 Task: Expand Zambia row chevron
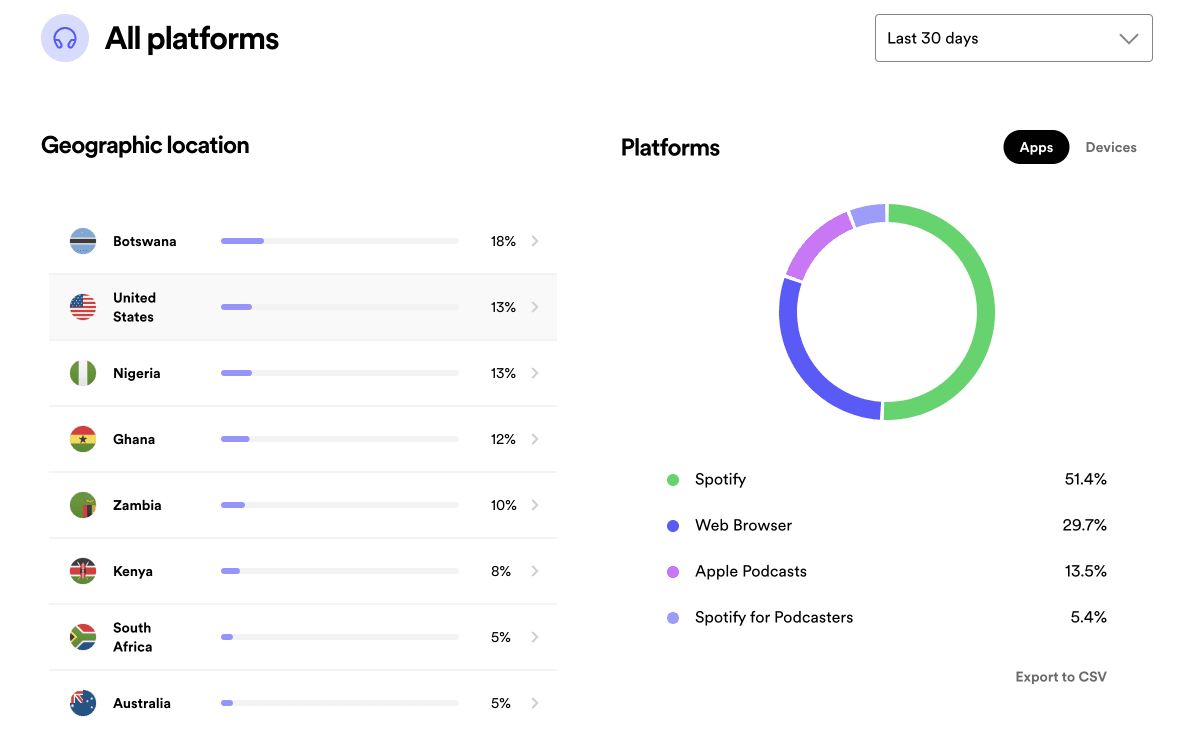[x=535, y=505]
